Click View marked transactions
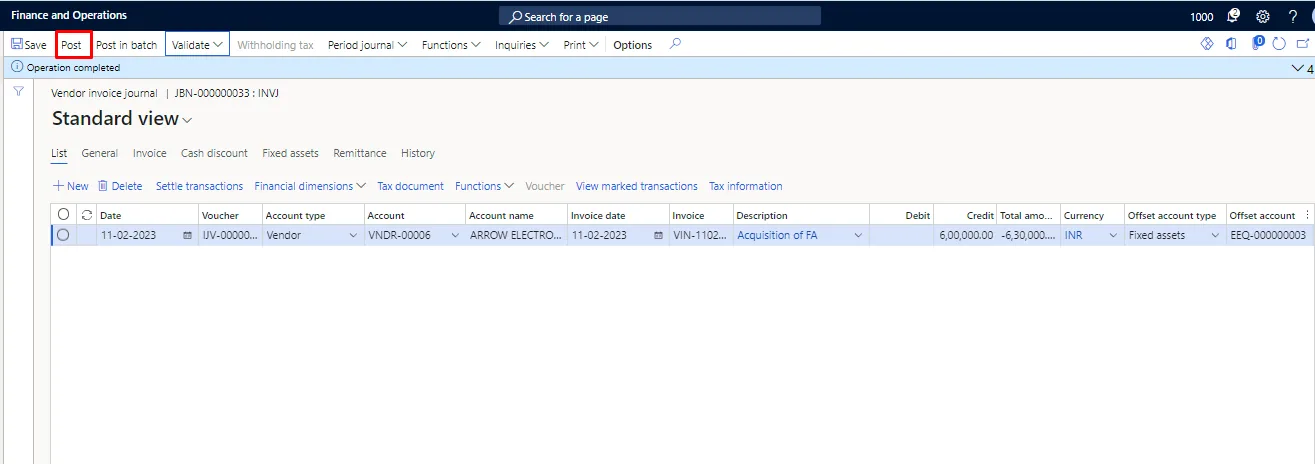This screenshot has width=1315, height=464. (x=637, y=186)
